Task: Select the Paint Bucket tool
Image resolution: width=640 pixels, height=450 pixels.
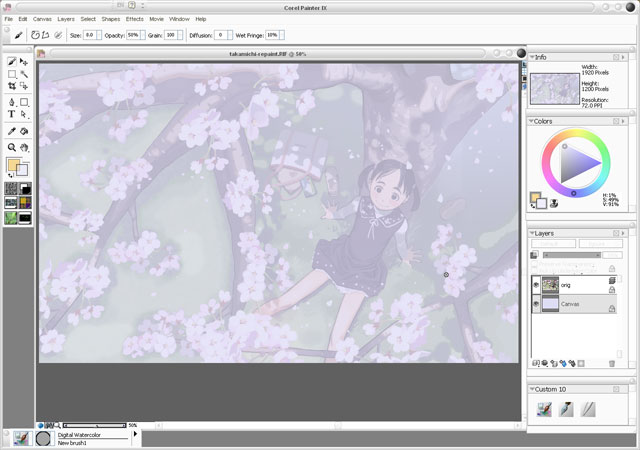Action: click(24, 131)
